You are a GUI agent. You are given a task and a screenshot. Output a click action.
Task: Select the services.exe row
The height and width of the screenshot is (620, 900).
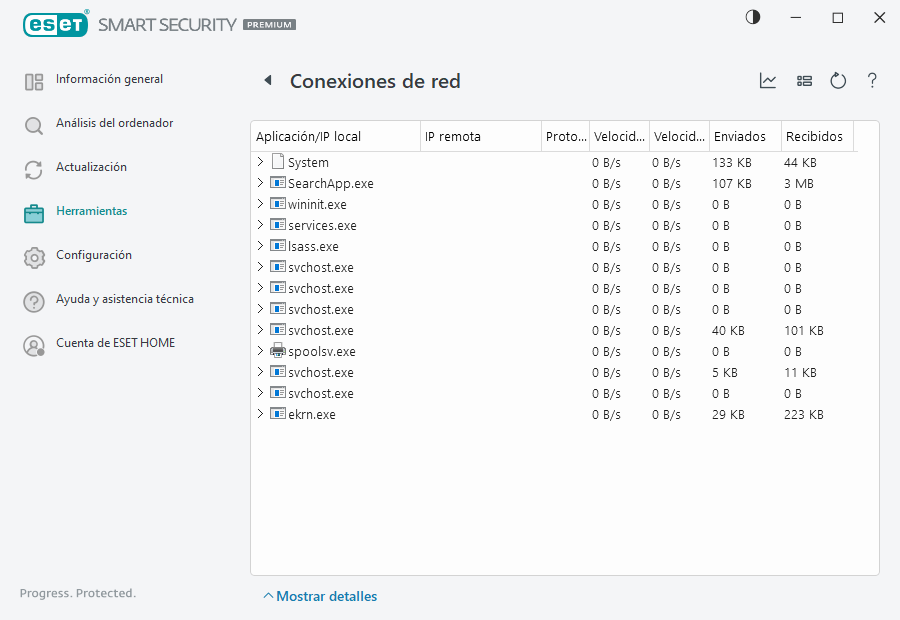pyautogui.click(x=322, y=225)
